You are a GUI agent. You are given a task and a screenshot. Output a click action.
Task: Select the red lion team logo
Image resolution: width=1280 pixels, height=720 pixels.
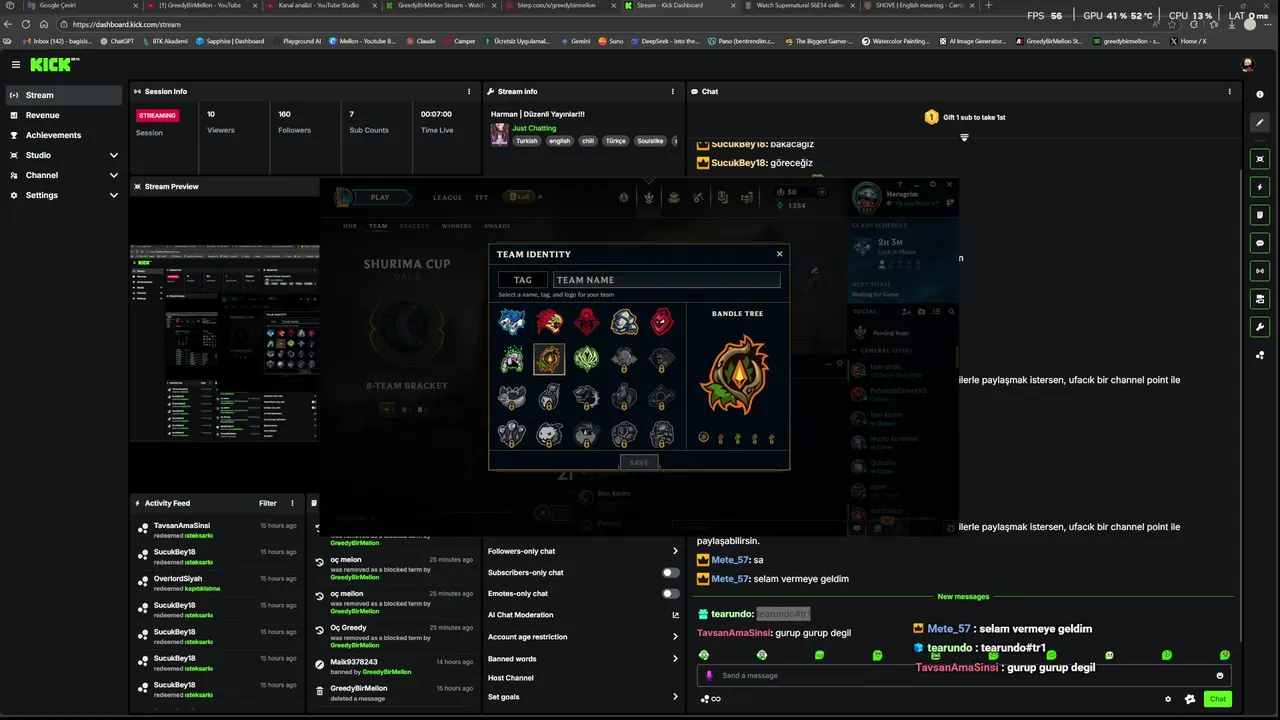[x=549, y=322]
